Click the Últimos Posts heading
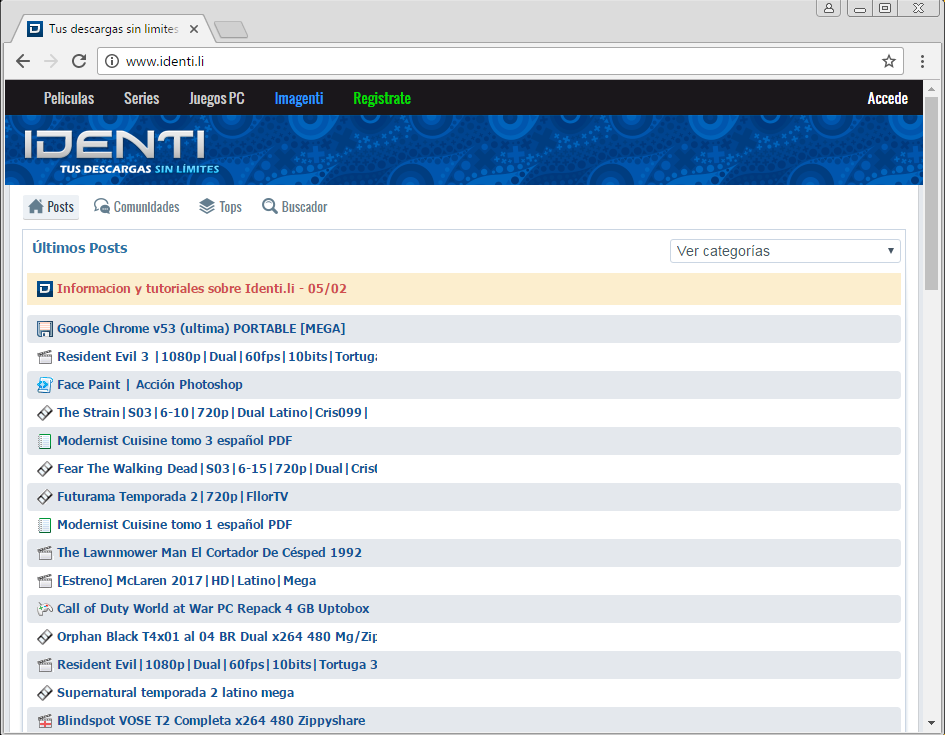The image size is (945, 735). (x=80, y=248)
